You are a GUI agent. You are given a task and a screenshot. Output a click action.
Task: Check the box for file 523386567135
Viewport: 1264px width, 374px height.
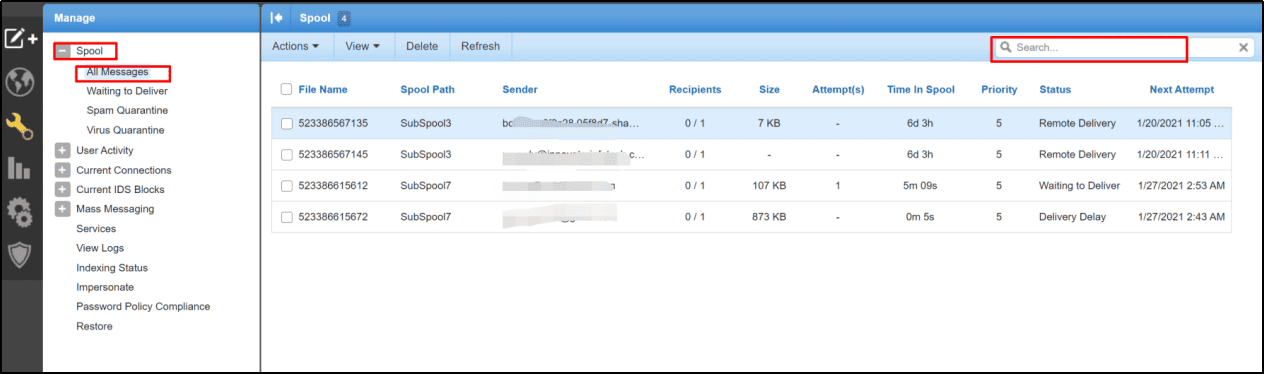click(x=287, y=123)
